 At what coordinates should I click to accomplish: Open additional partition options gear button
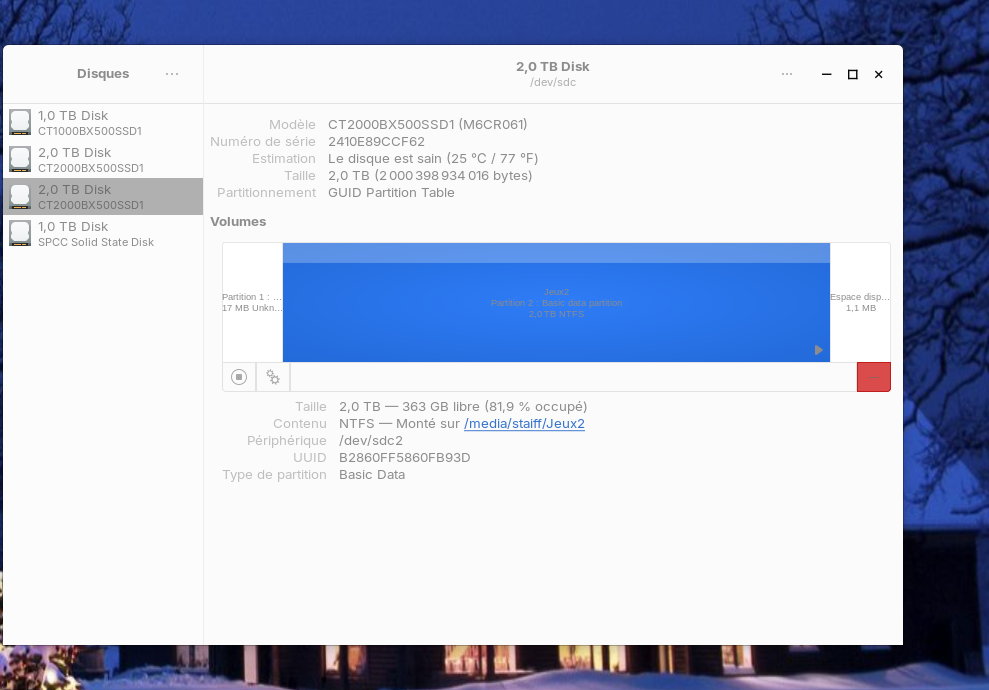(x=273, y=377)
